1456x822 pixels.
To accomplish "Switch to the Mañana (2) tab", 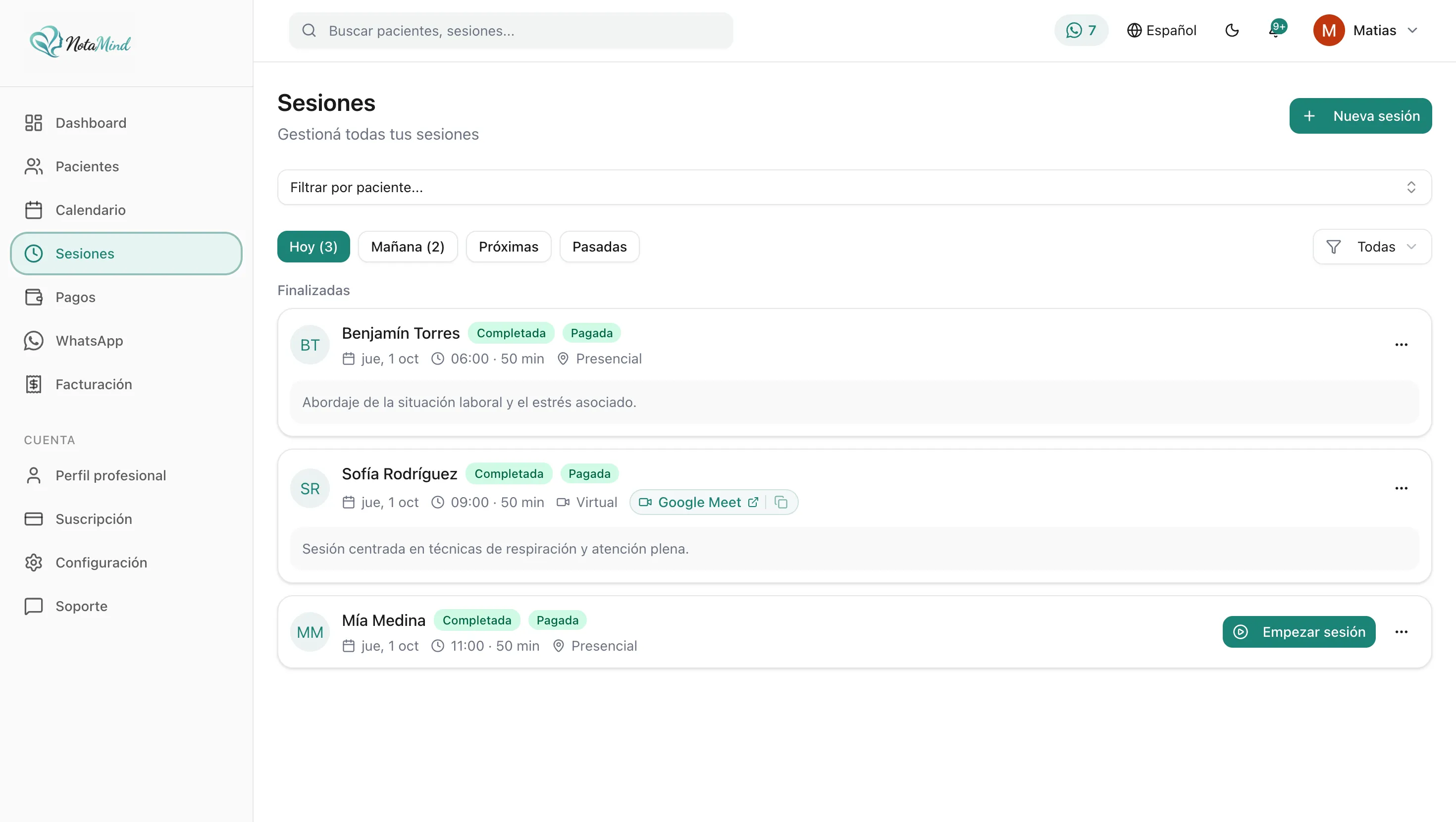I will [408, 247].
